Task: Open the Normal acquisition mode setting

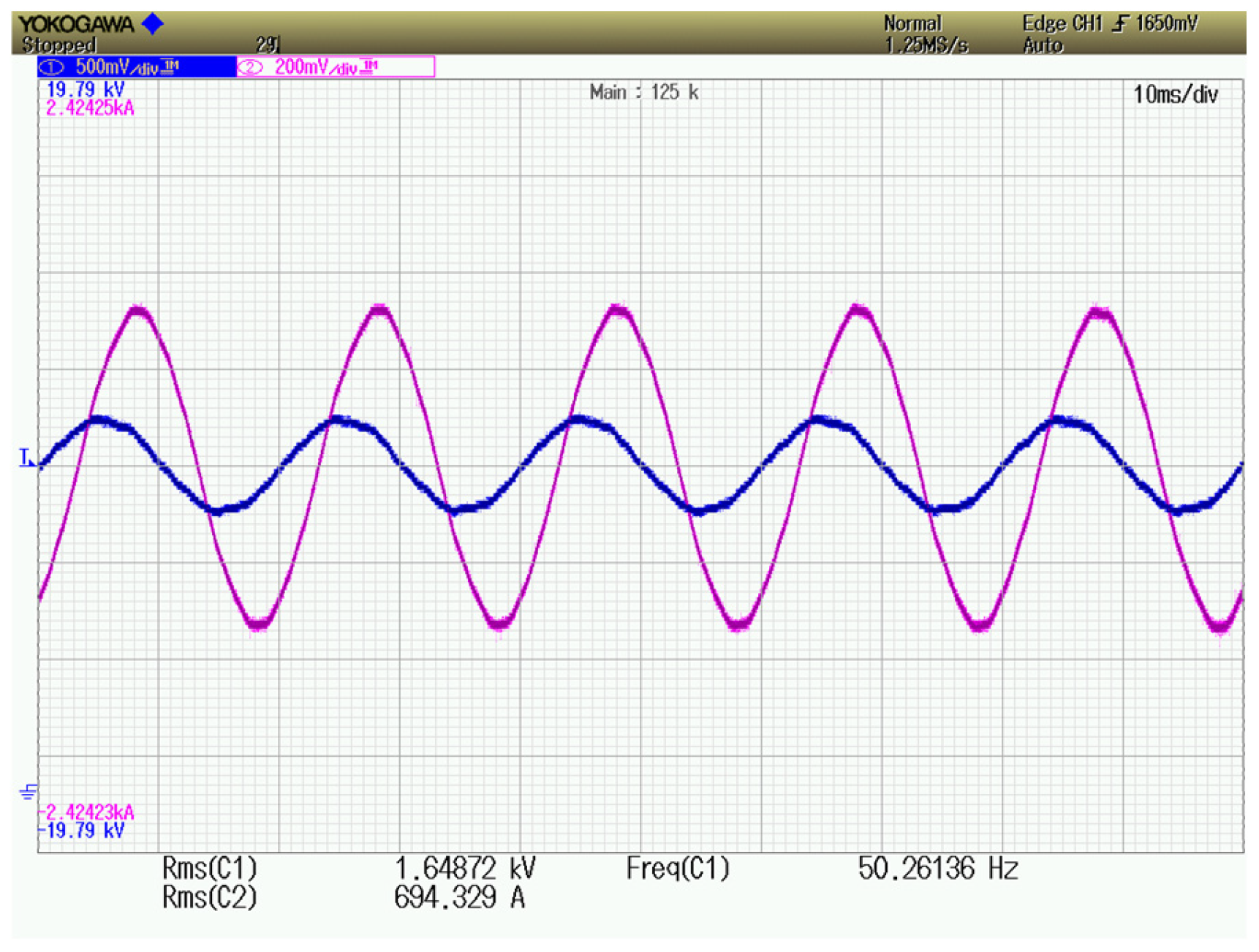Action: click(x=912, y=23)
